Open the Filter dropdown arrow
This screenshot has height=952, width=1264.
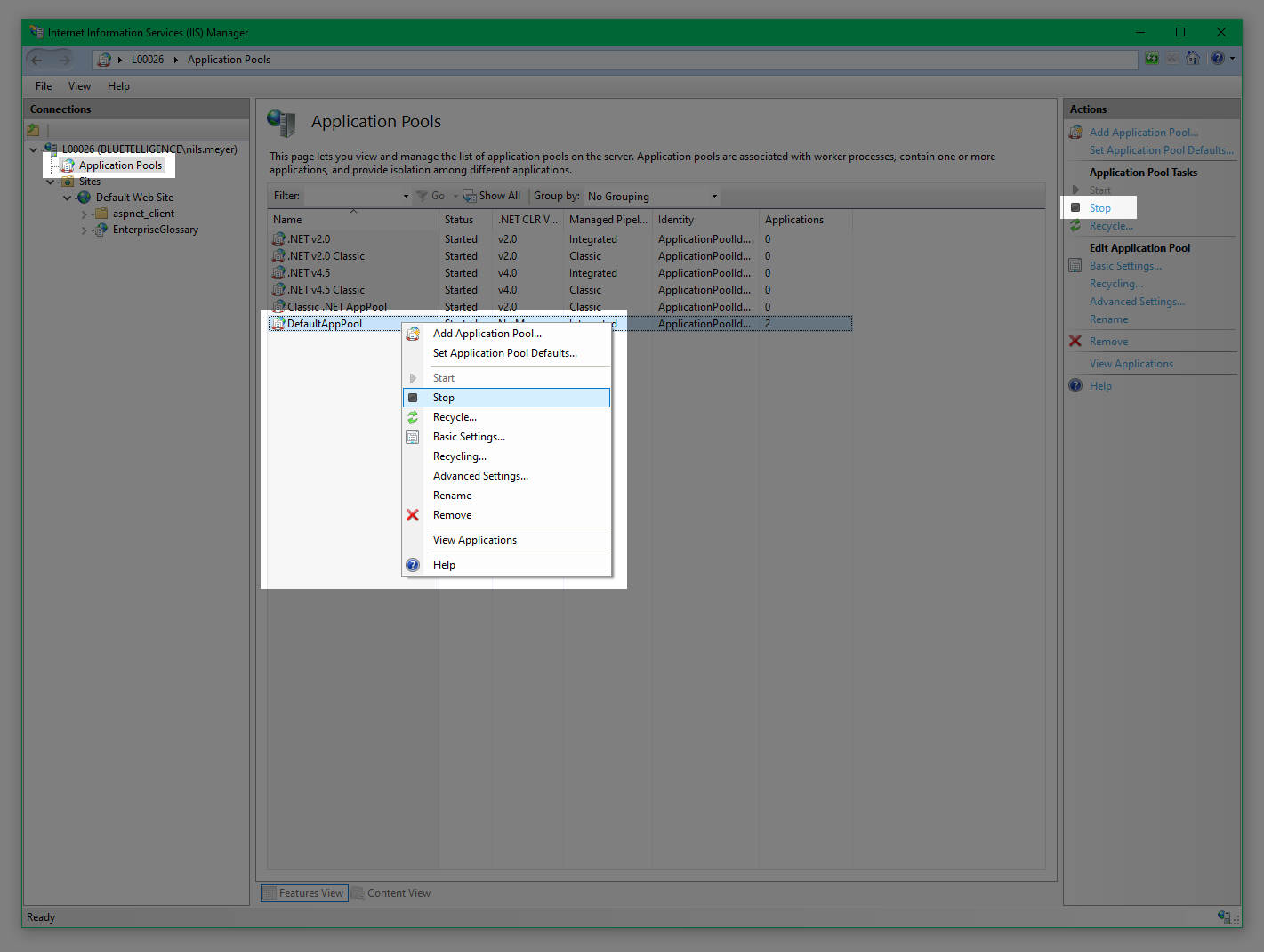(x=406, y=197)
